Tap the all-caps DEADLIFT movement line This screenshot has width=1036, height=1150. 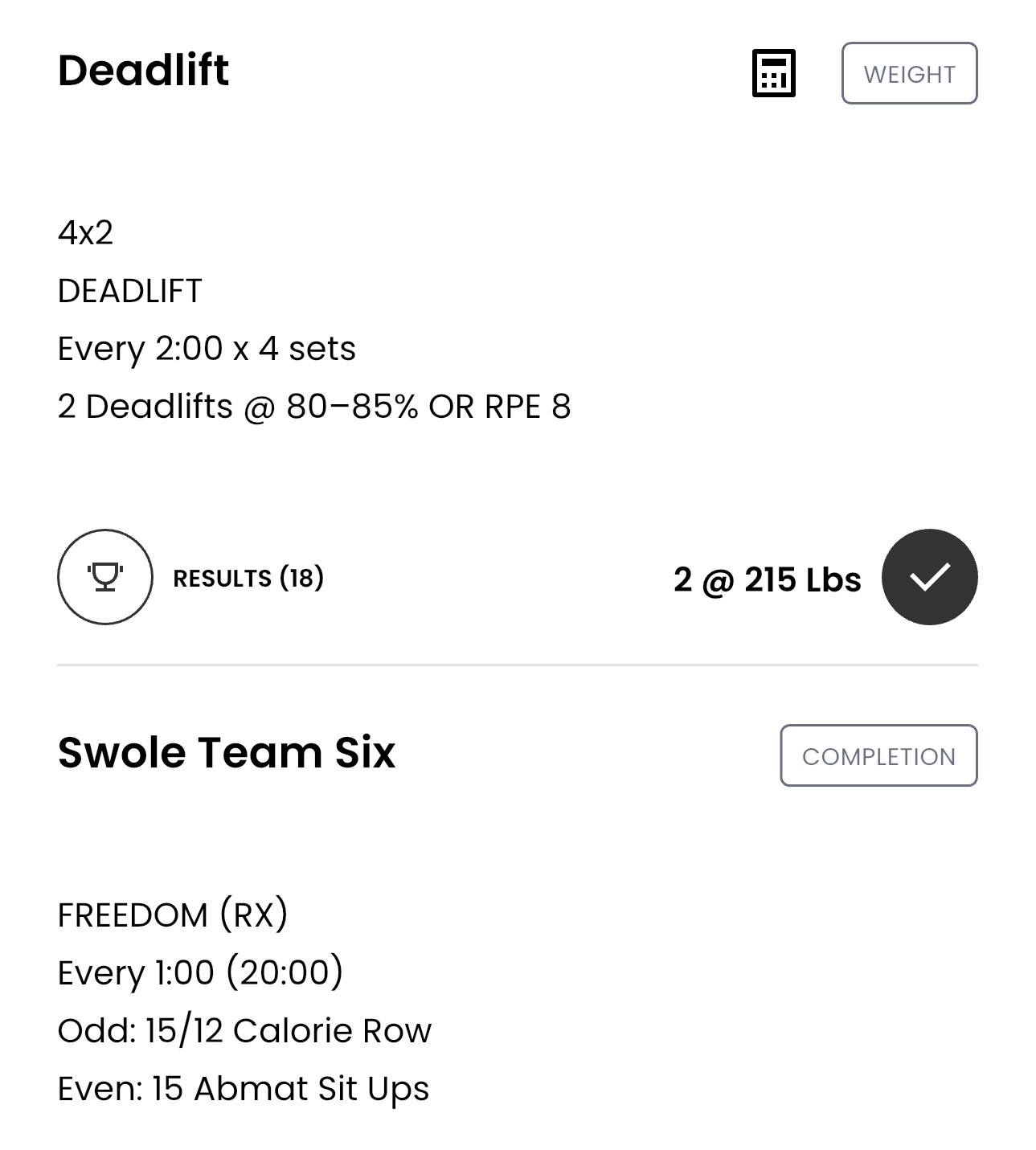(129, 291)
